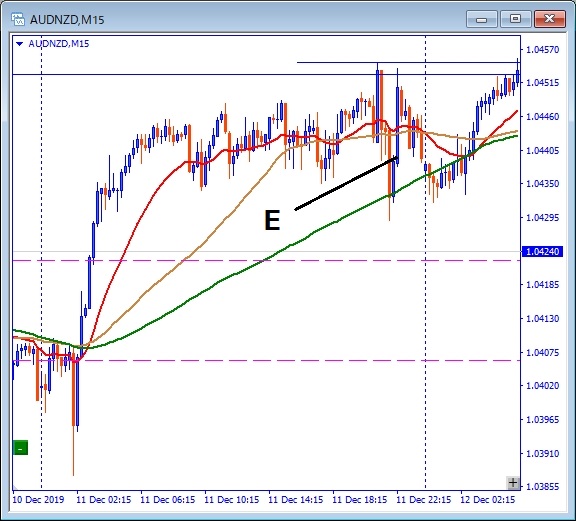Click the green minus collapse box
The image size is (576, 521).
click(x=21, y=448)
